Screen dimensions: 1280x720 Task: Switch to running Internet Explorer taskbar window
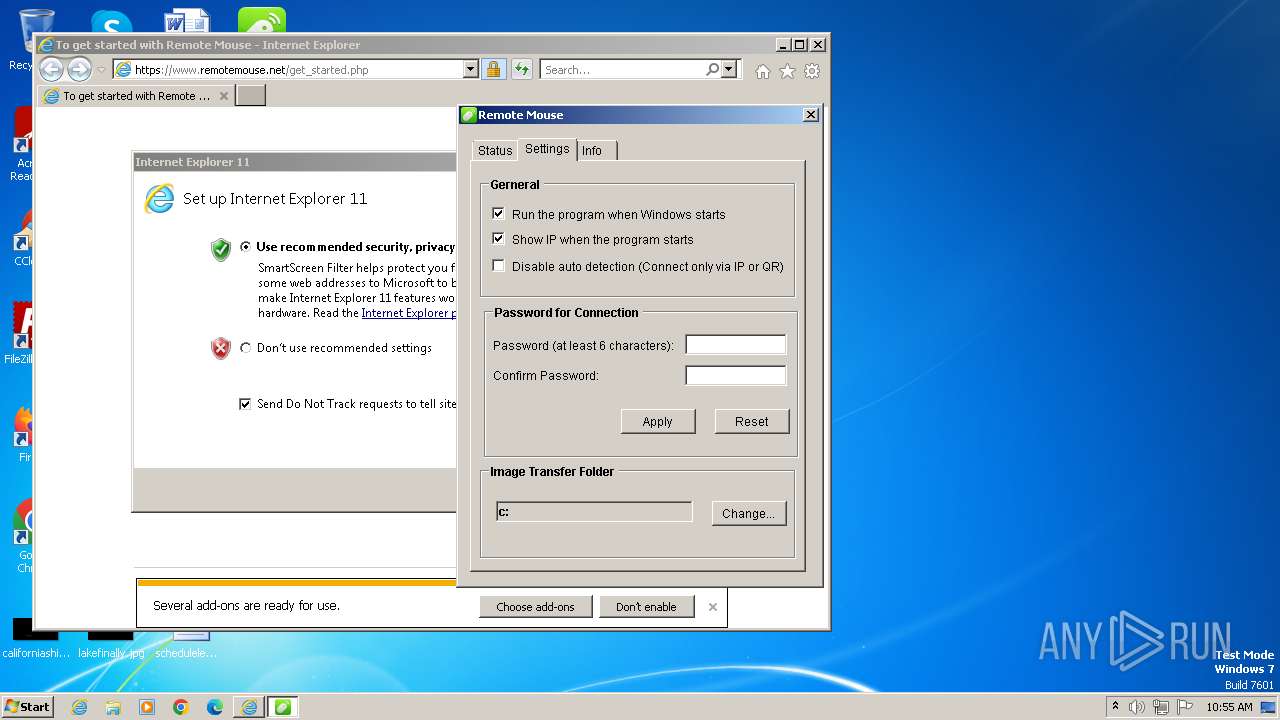tap(249, 707)
